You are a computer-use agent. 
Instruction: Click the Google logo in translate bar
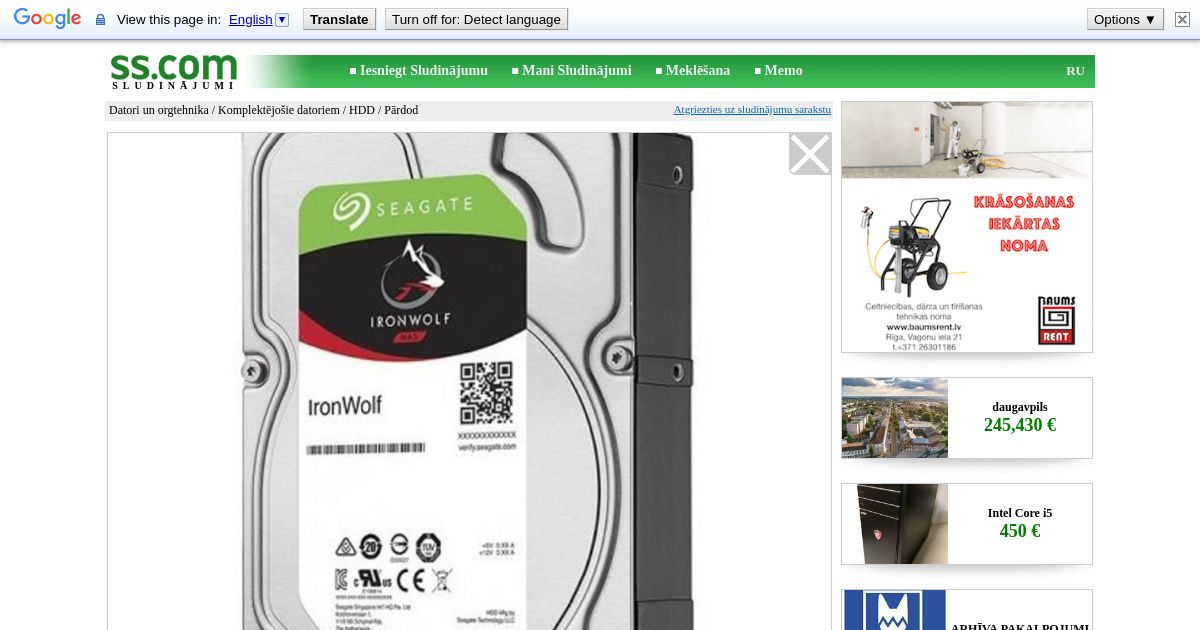coord(47,19)
